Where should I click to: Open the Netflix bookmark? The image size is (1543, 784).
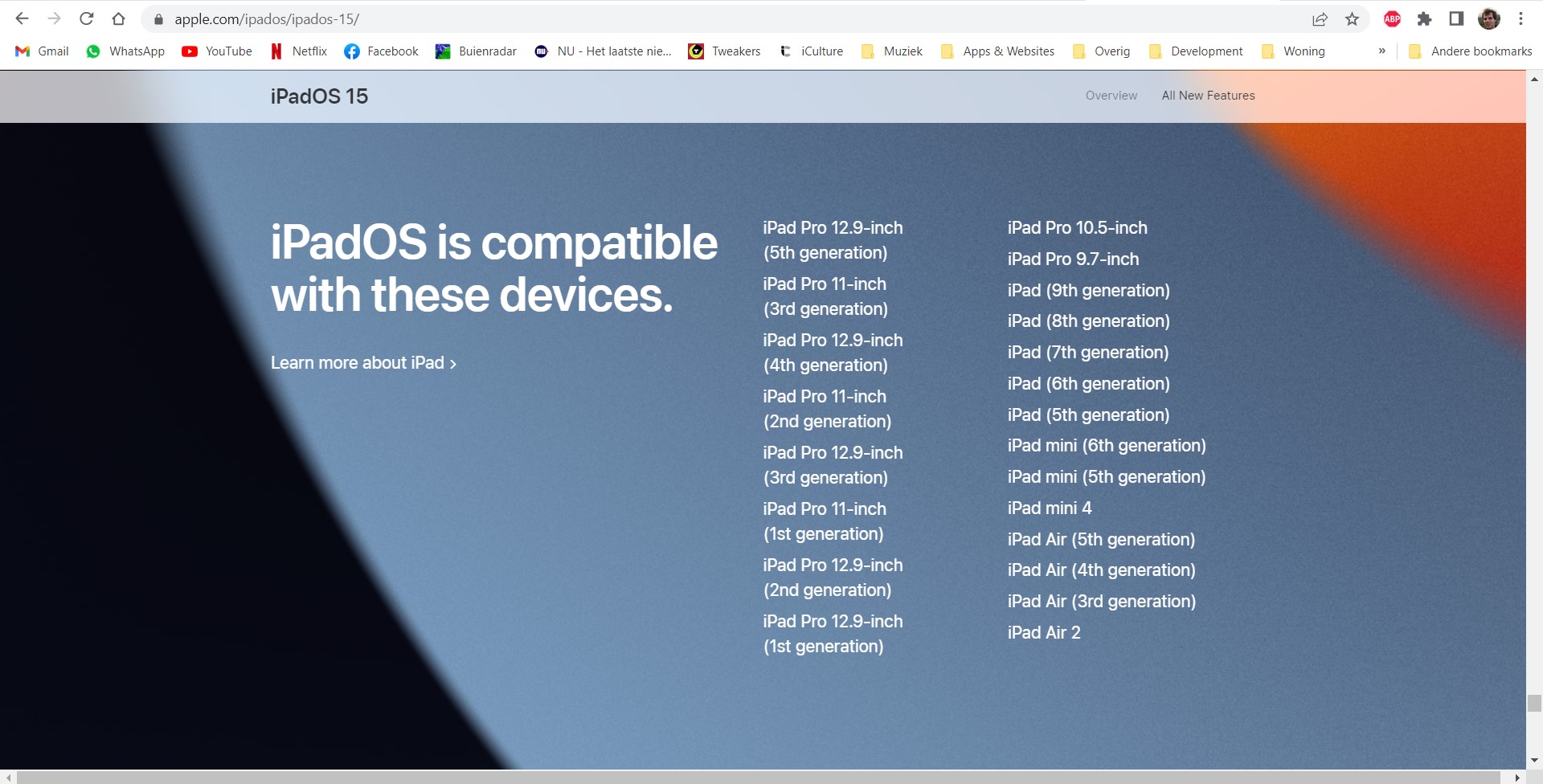(299, 51)
